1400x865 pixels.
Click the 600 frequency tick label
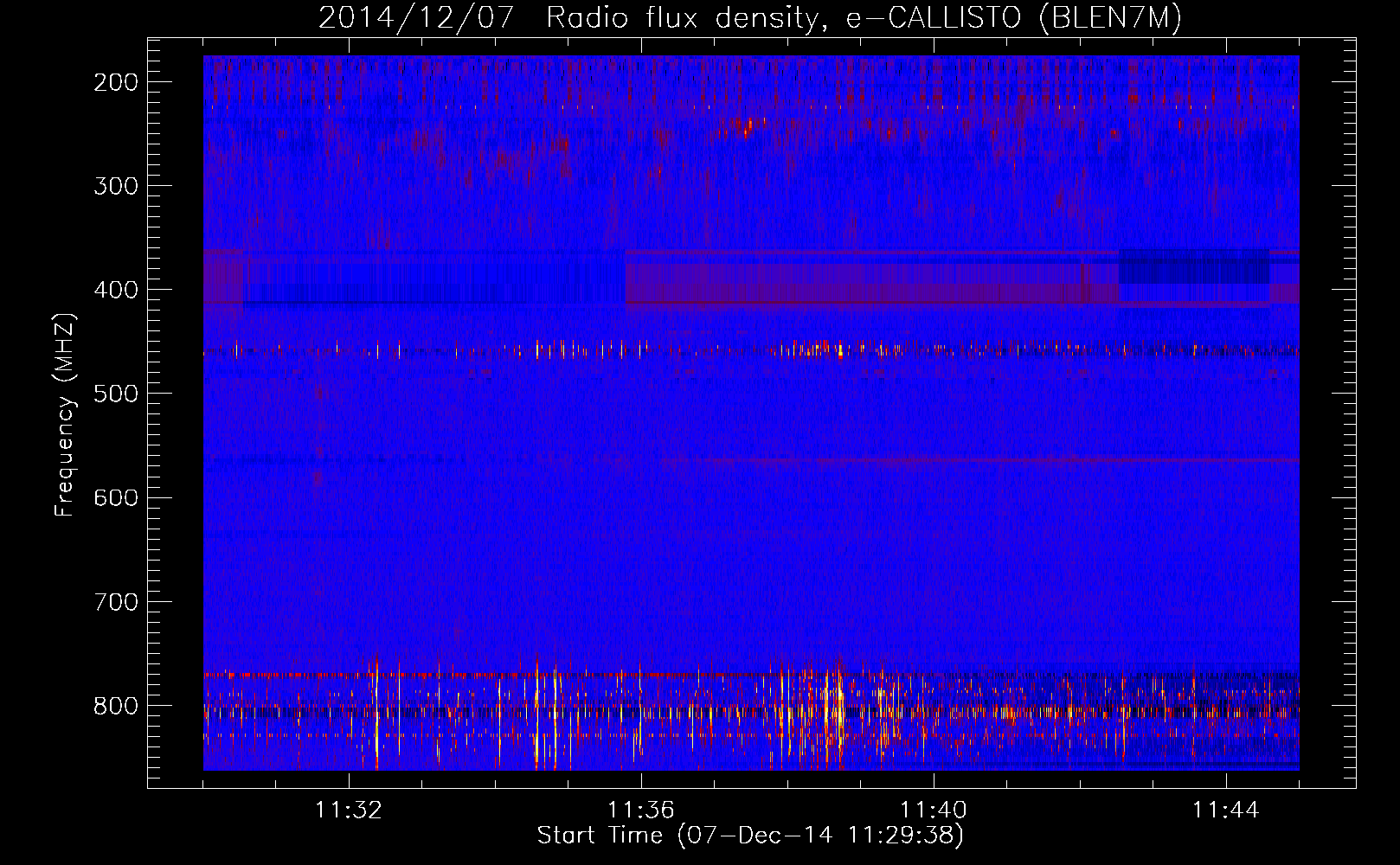tap(115, 497)
